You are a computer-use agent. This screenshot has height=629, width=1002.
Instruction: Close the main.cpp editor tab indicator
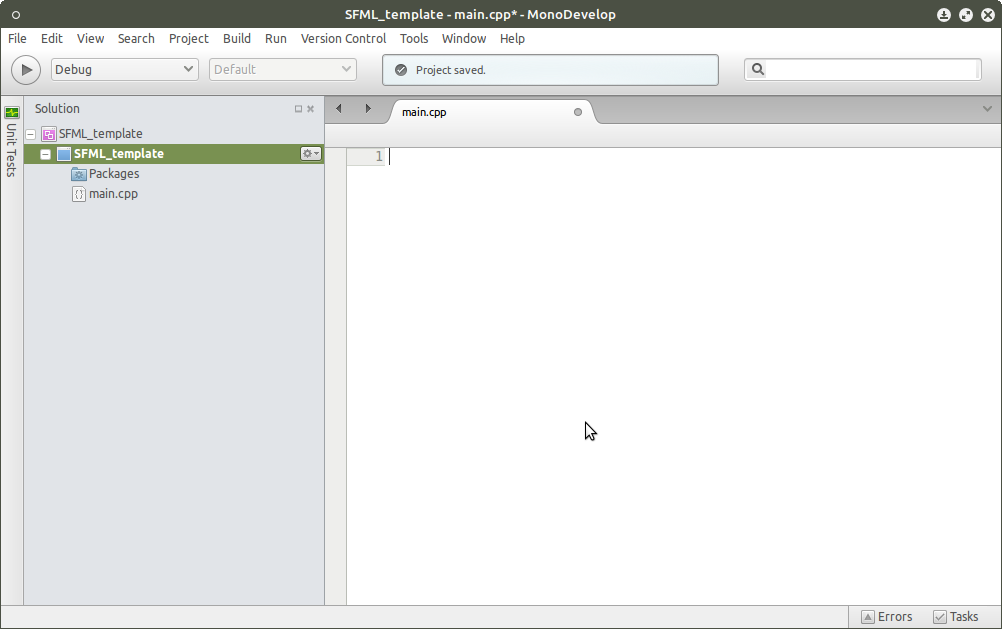point(577,112)
